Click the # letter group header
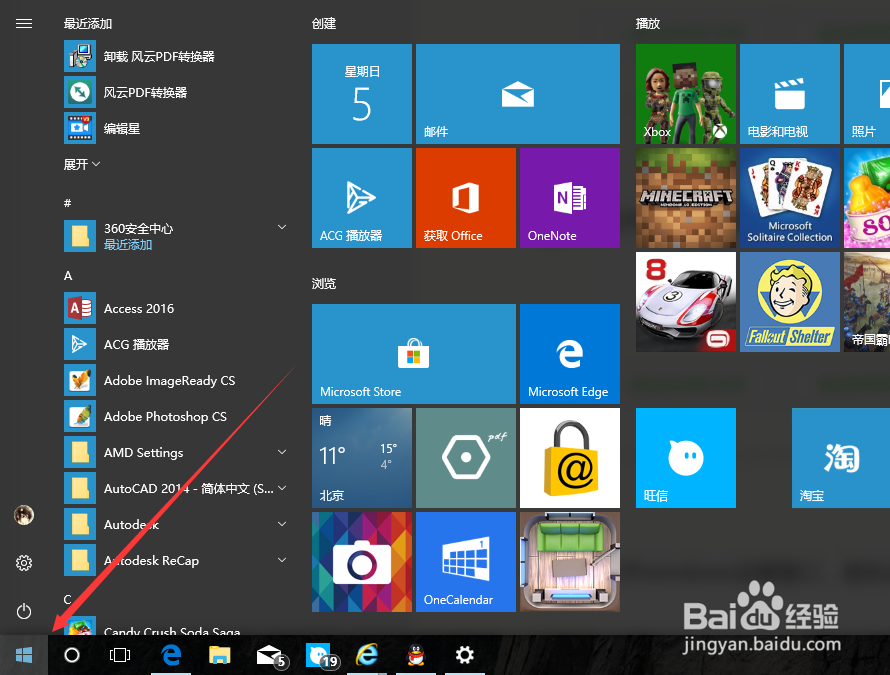The image size is (890, 675). pyautogui.click(x=68, y=203)
